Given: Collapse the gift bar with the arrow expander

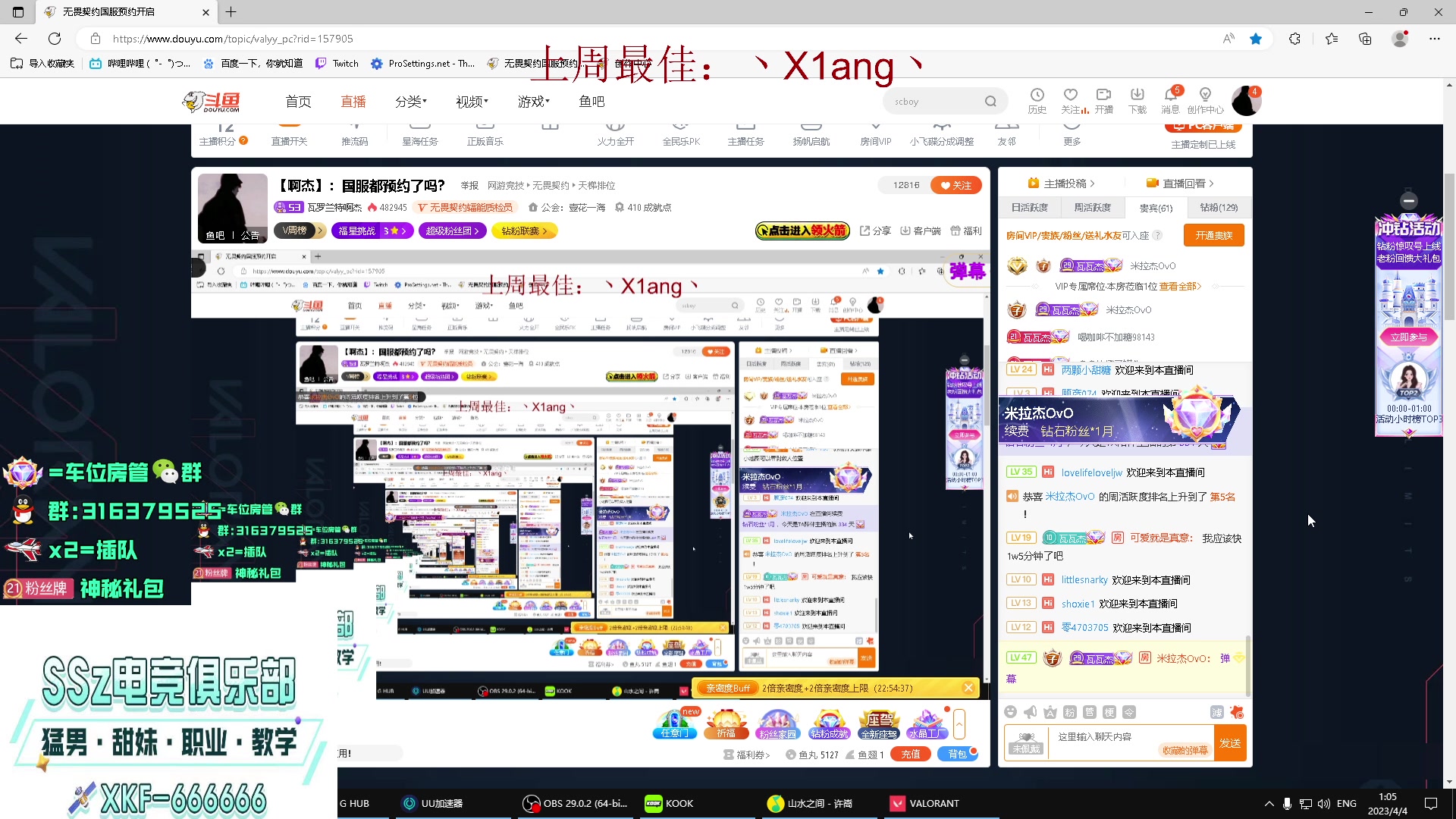Looking at the screenshot, I should pos(959,723).
